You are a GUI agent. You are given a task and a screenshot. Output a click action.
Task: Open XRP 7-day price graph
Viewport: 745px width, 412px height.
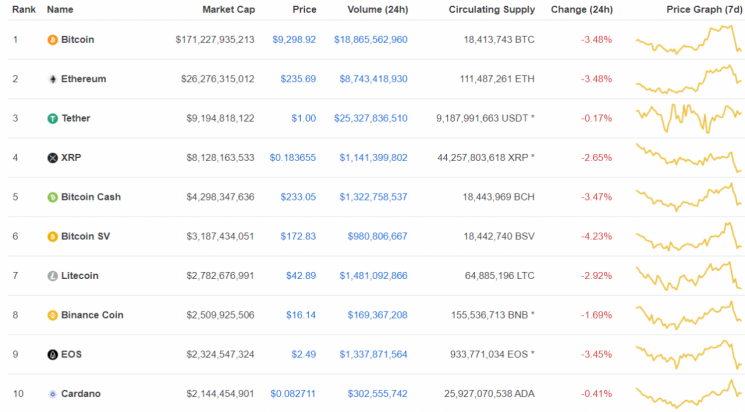point(688,158)
